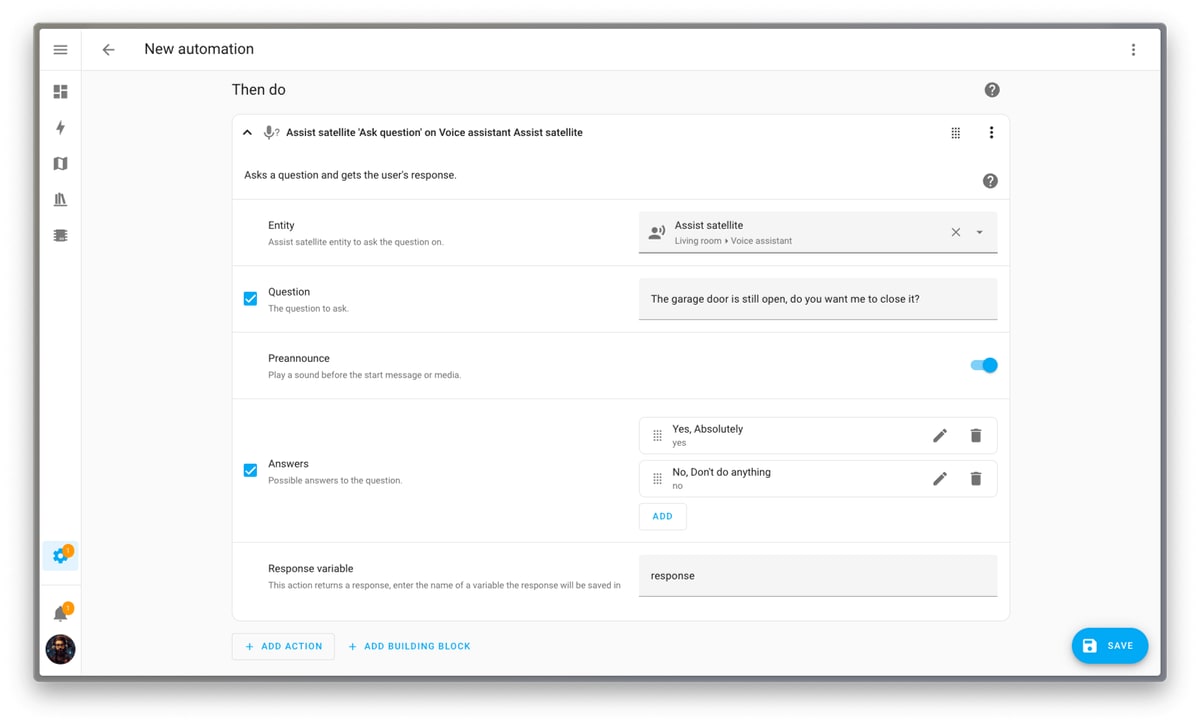Open the hamburger sidebar menu
Image resolution: width=1200 pixels, height=726 pixels.
pos(60,50)
